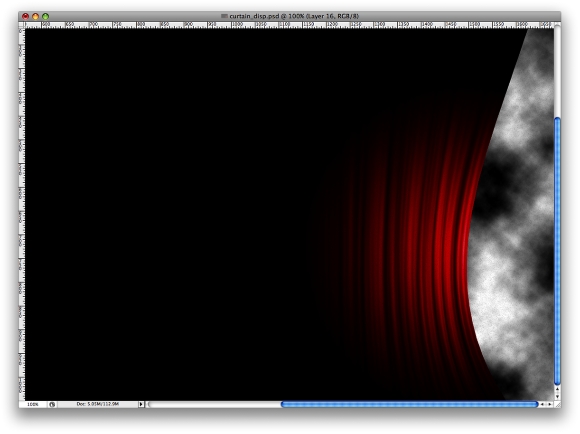Click the horizontal ruler at top
Screen dimensions: 580x434
tap(289, 25)
